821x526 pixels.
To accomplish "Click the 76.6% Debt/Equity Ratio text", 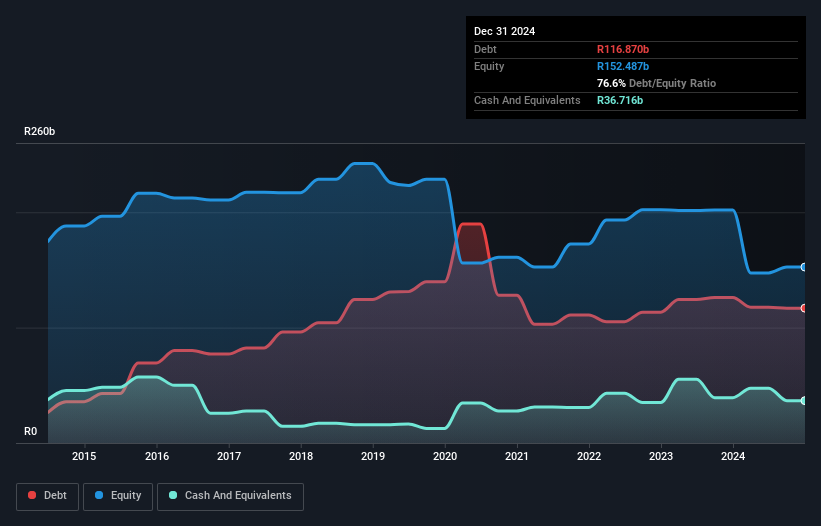I will [656, 83].
